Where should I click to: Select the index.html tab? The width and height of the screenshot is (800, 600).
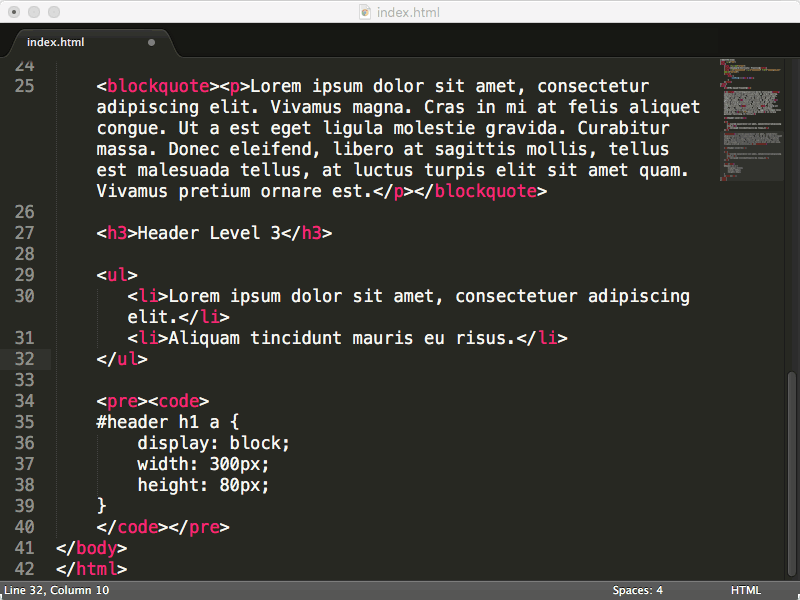56,42
